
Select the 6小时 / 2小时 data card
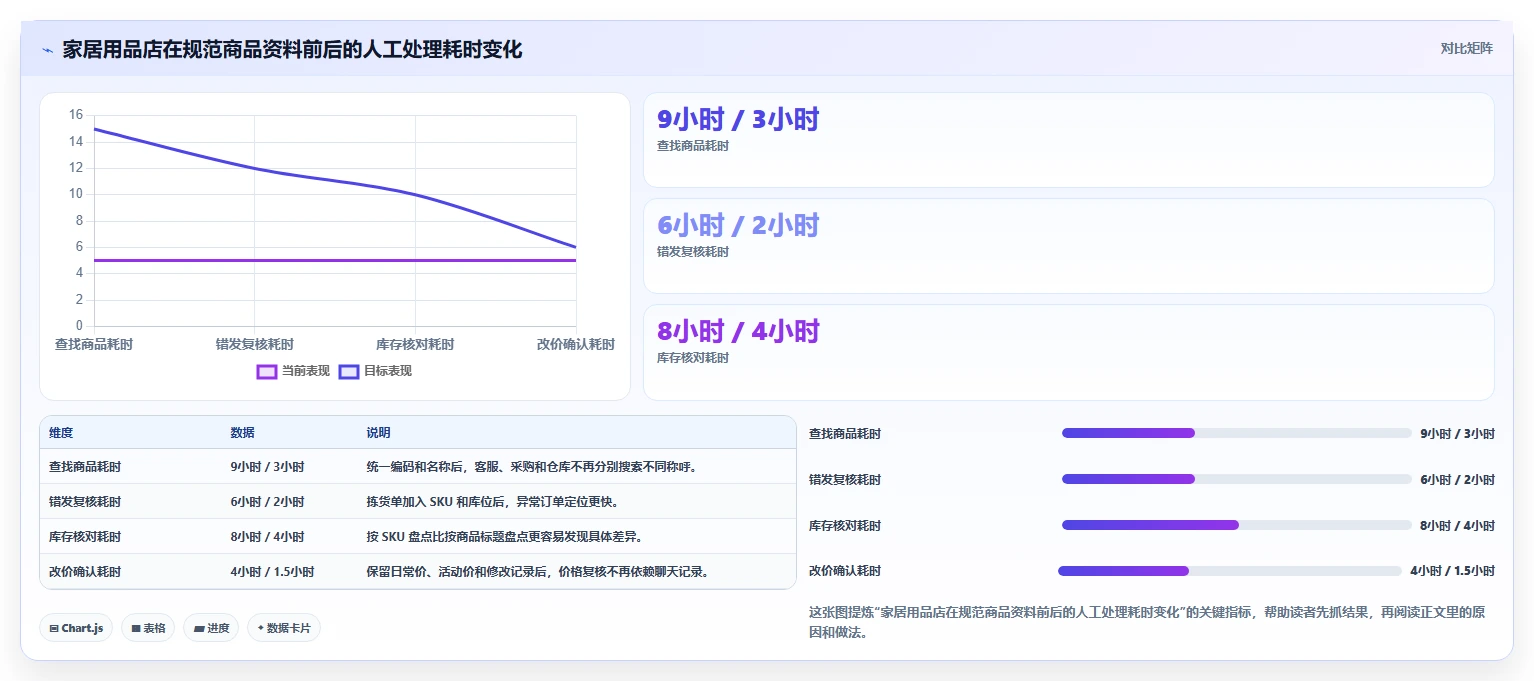pyautogui.click(x=1068, y=246)
